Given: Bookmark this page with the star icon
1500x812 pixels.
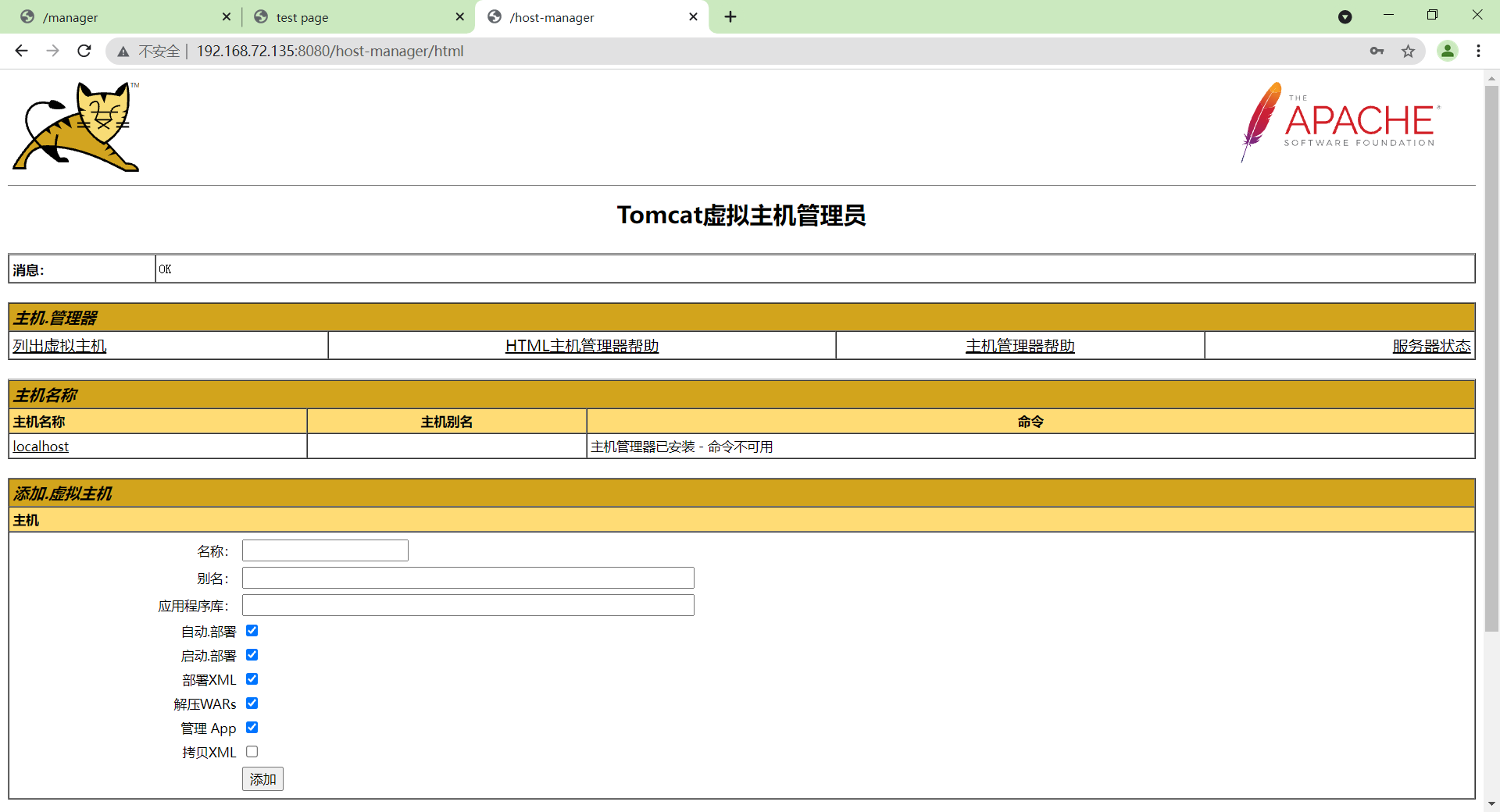Looking at the screenshot, I should [x=1408, y=51].
